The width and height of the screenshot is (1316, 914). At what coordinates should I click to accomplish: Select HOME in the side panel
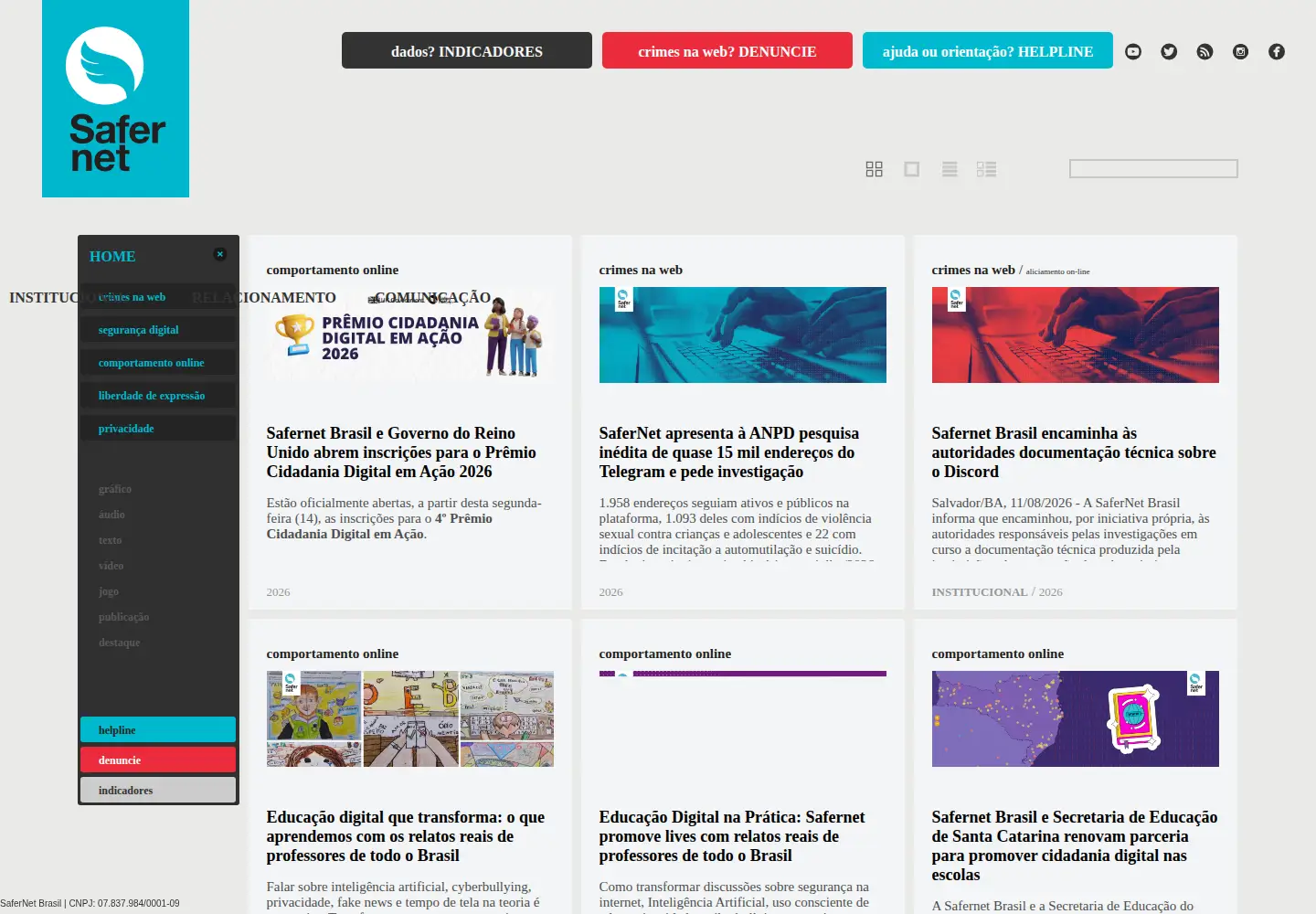pos(112,257)
